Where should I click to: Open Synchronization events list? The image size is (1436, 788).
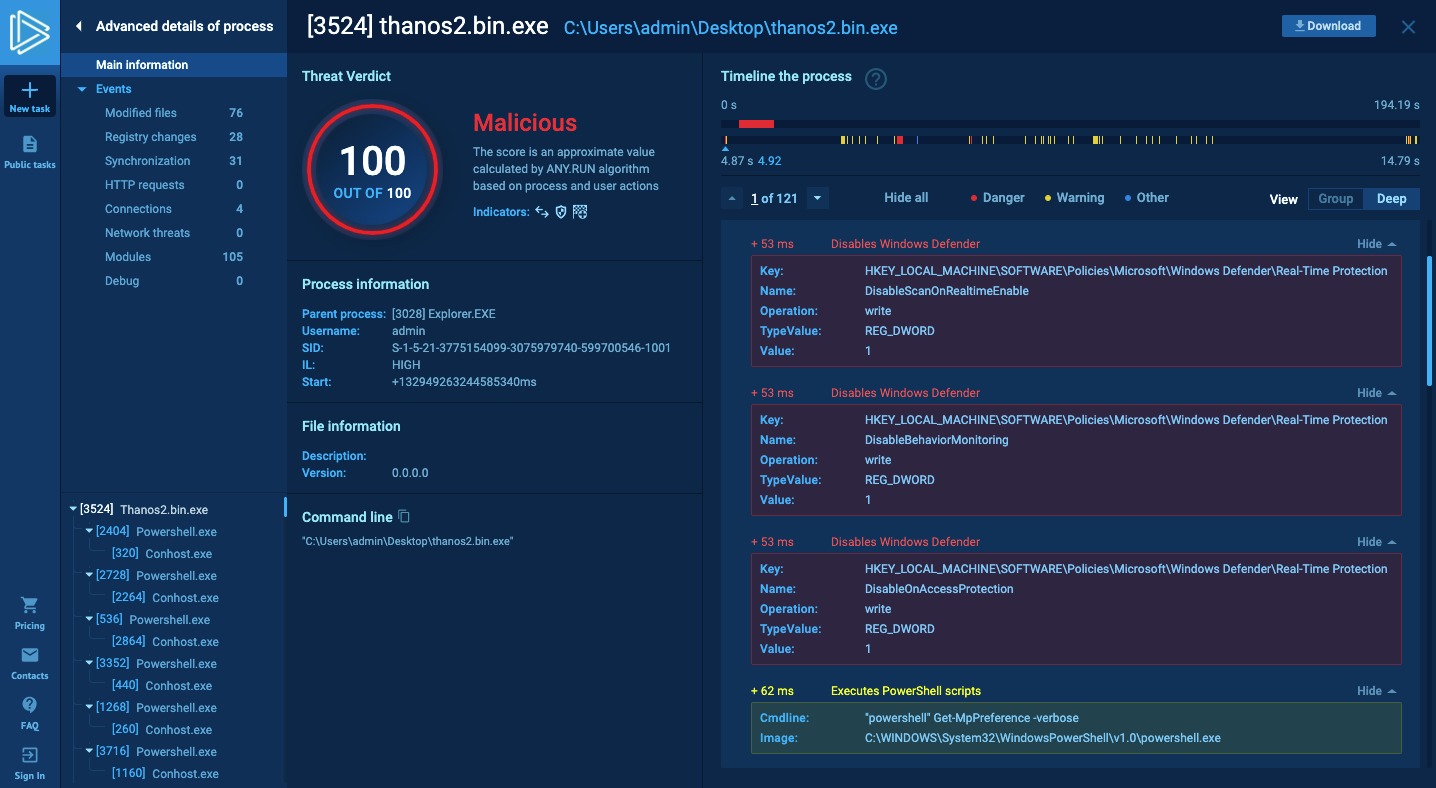(174, 161)
